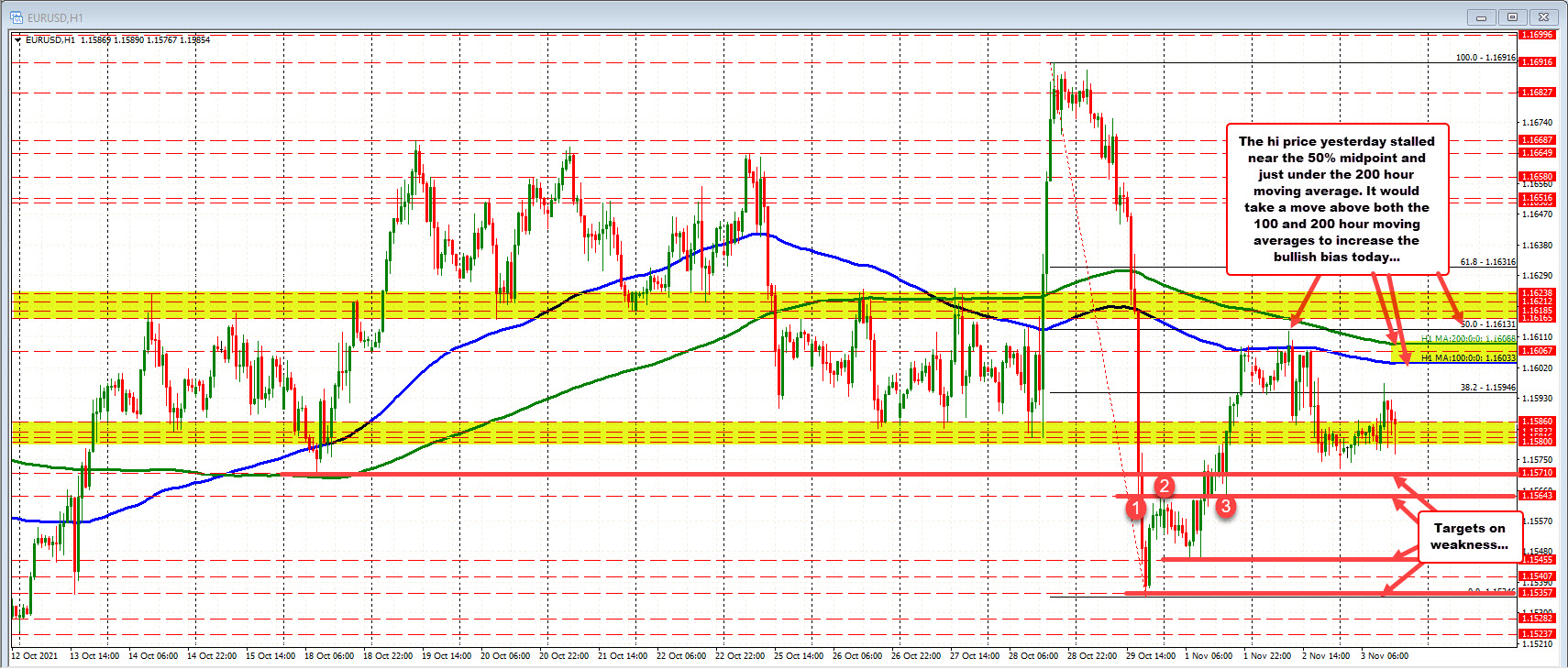
Task: Click the 1.15860 red price tag
Action: pos(1538,422)
